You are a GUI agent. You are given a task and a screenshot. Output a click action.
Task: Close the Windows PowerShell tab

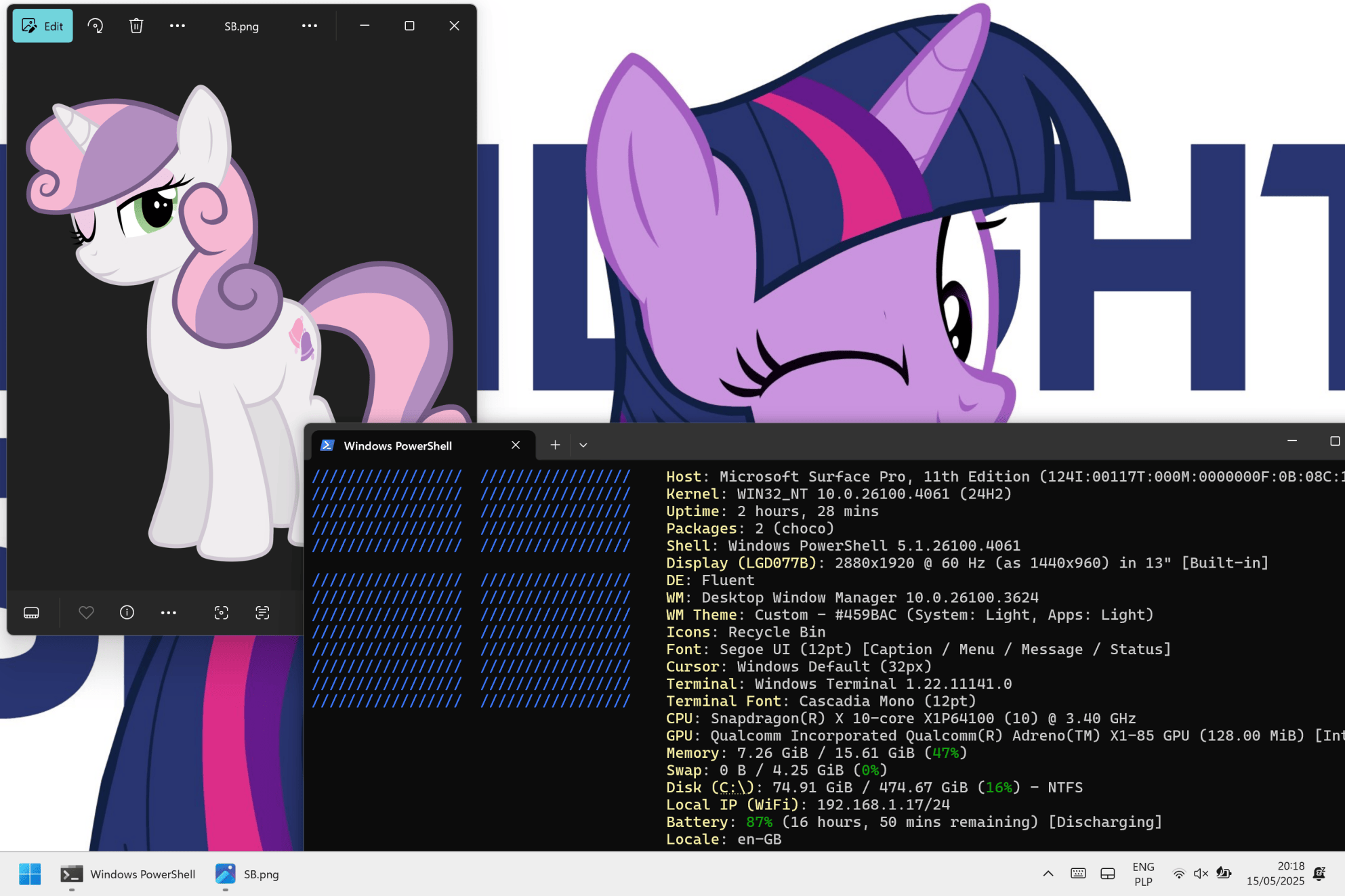[516, 445]
